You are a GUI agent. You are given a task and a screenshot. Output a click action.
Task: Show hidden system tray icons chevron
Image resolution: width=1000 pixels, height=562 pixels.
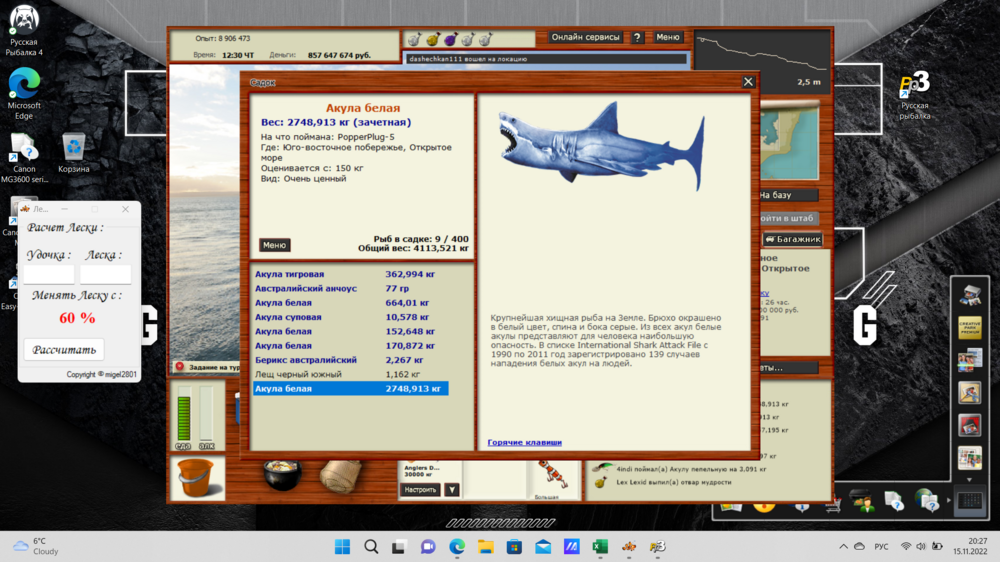844,547
